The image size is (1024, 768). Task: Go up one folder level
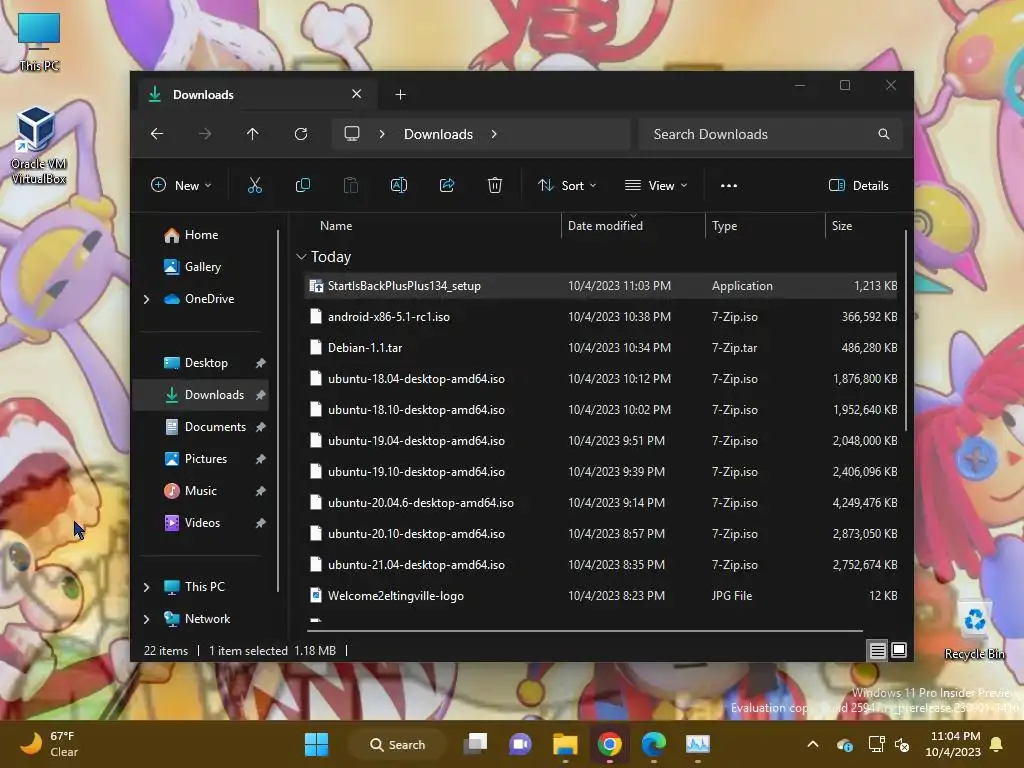coord(252,134)
